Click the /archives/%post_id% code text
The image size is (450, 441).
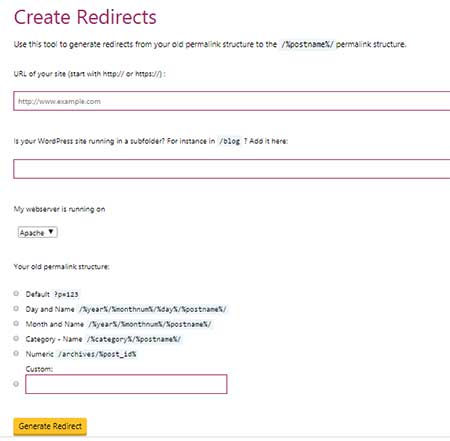pyautogui.click(x=97, y=354)
